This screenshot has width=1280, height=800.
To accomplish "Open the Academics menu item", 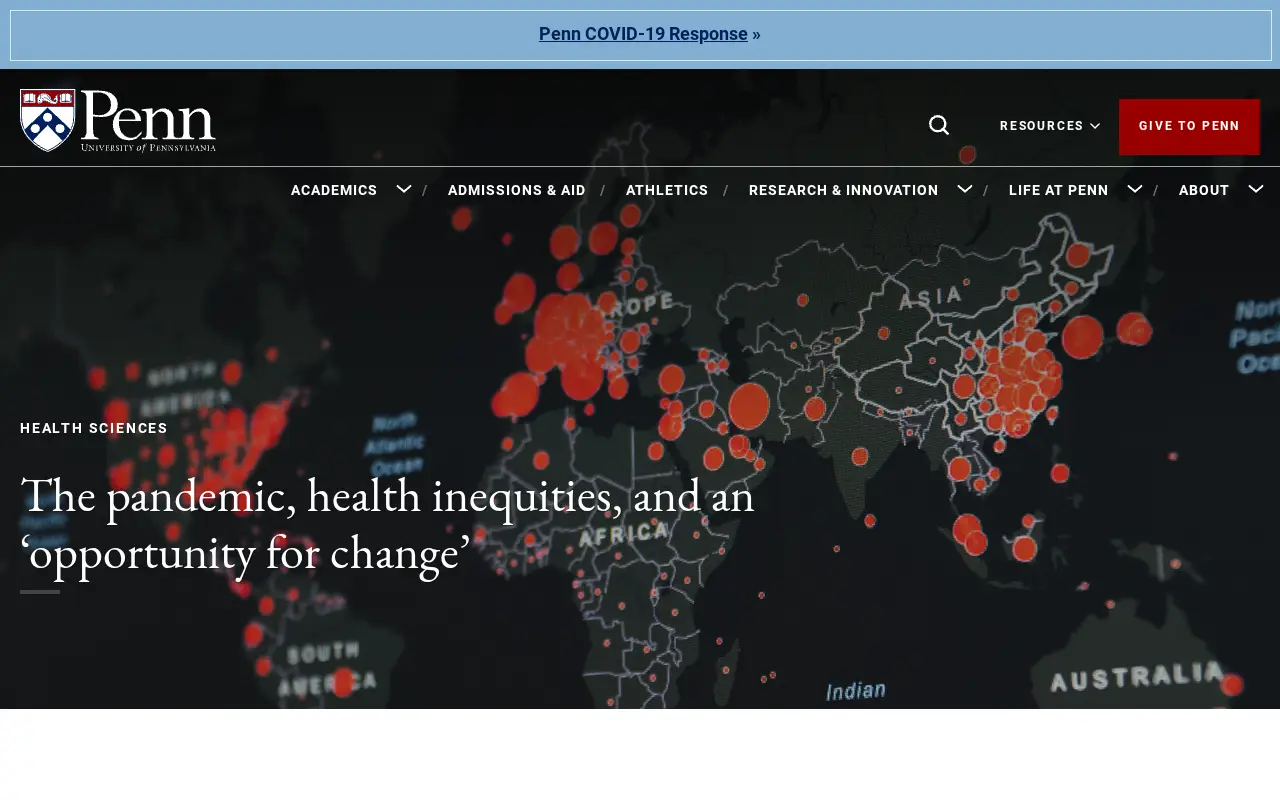I will point(334,190).
